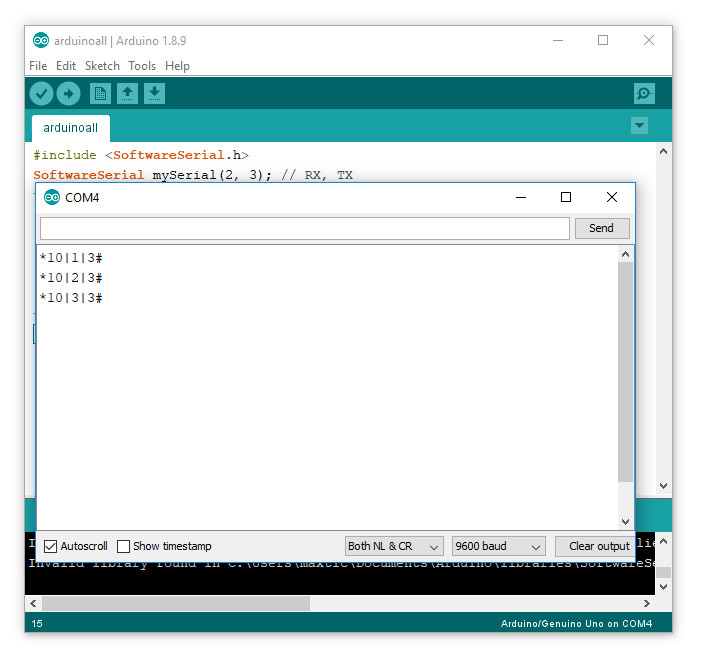Toggle the Autoscroll checkbox
Viewport: 704px width, 656px height.
pos(50,546)
